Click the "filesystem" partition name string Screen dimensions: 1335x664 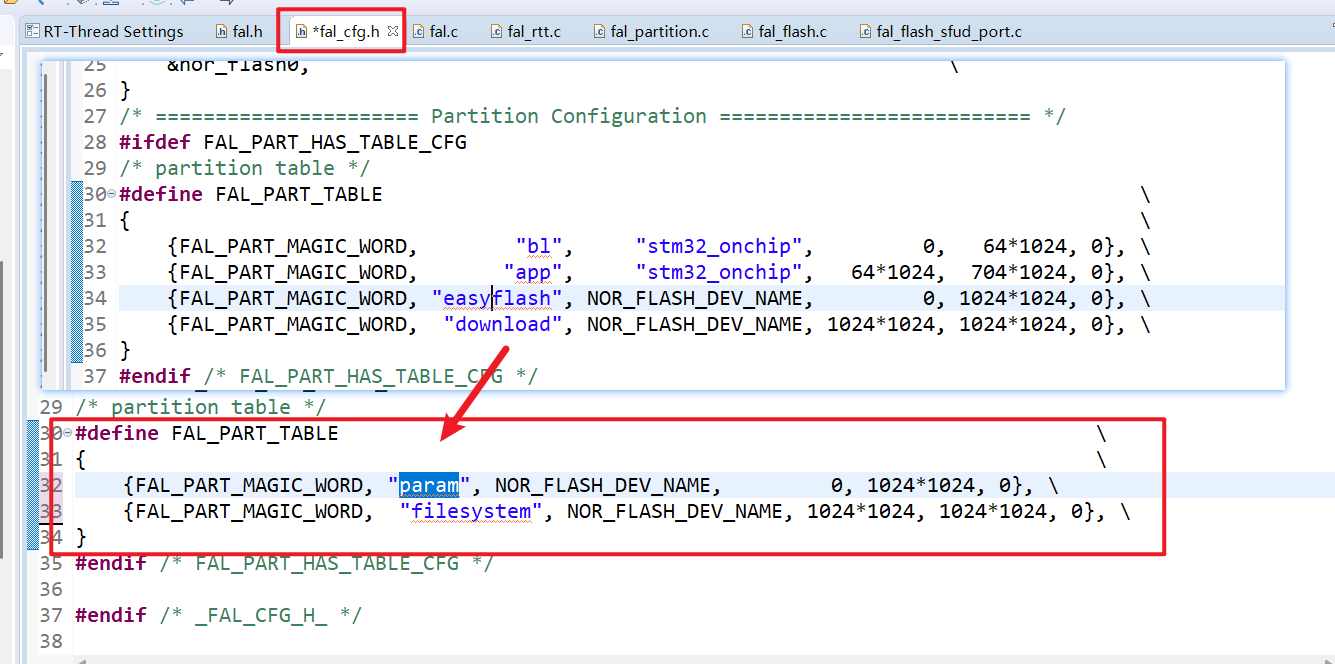click(x=471, y=512)
